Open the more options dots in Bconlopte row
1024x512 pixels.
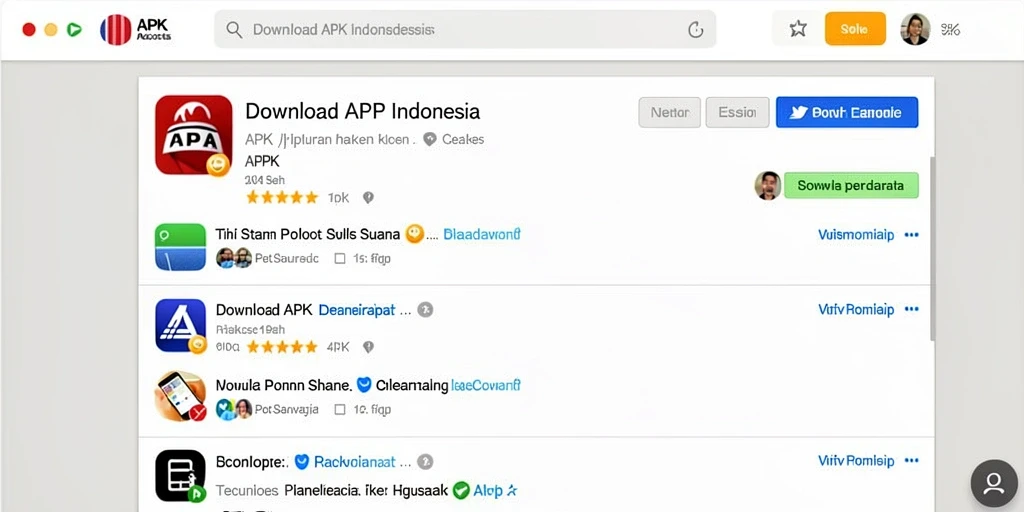(x=911, y=461)
